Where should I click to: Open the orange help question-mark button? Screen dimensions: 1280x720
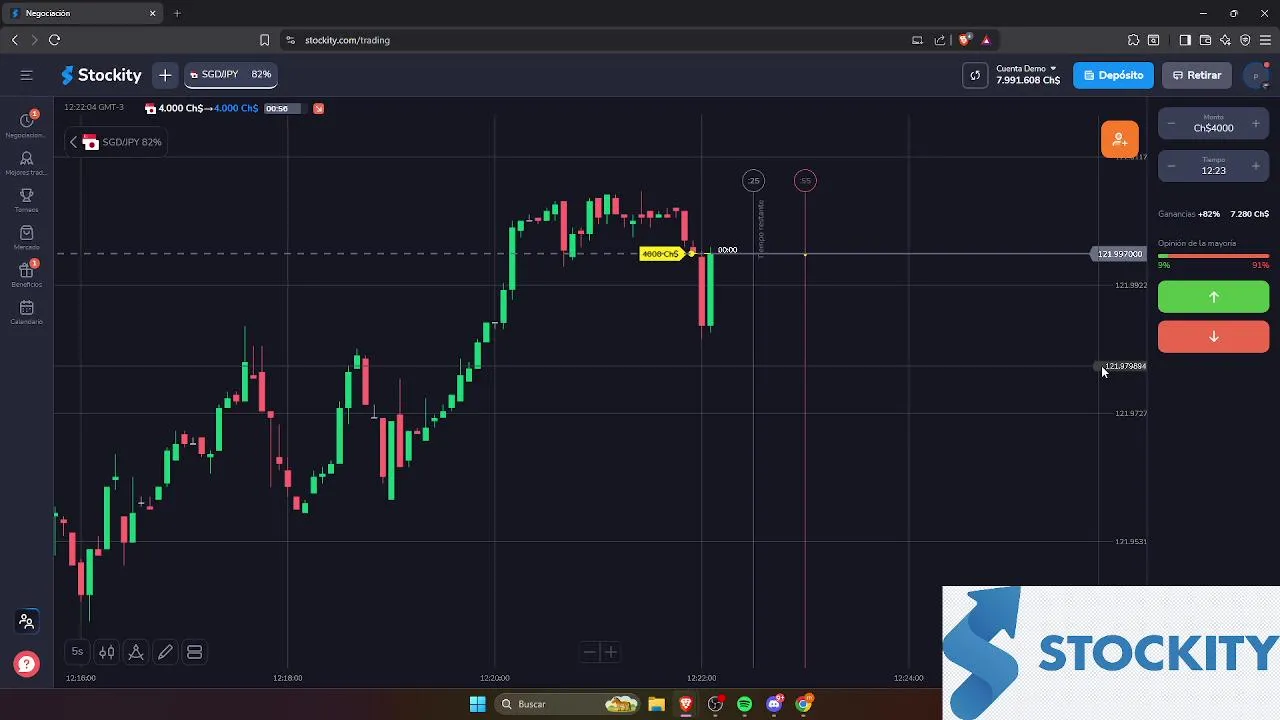coord(26,664)
